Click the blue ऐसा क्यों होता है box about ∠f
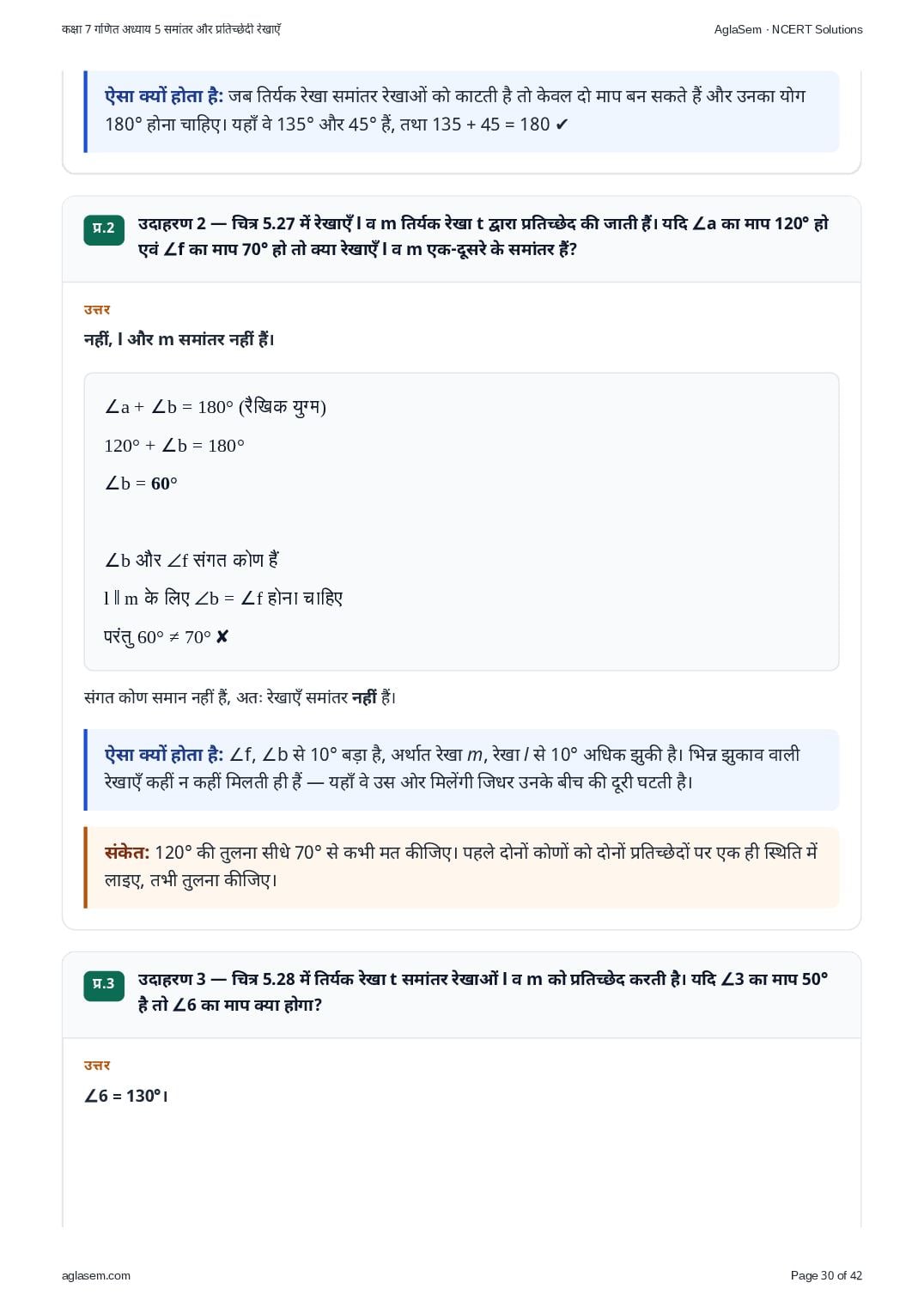 pyautogui.click(x=462, y=769)
